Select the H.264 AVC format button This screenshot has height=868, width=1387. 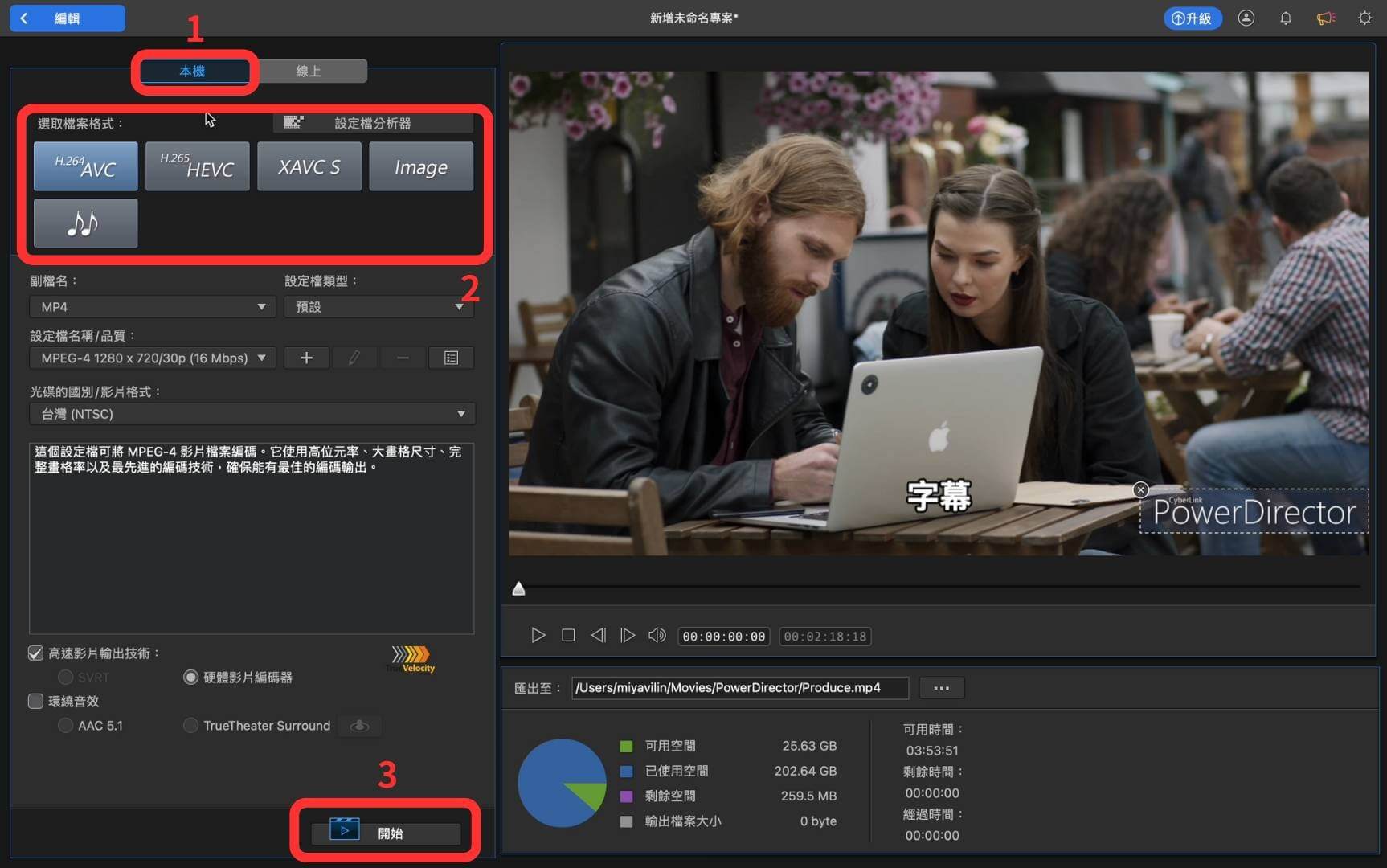point(86,166)
